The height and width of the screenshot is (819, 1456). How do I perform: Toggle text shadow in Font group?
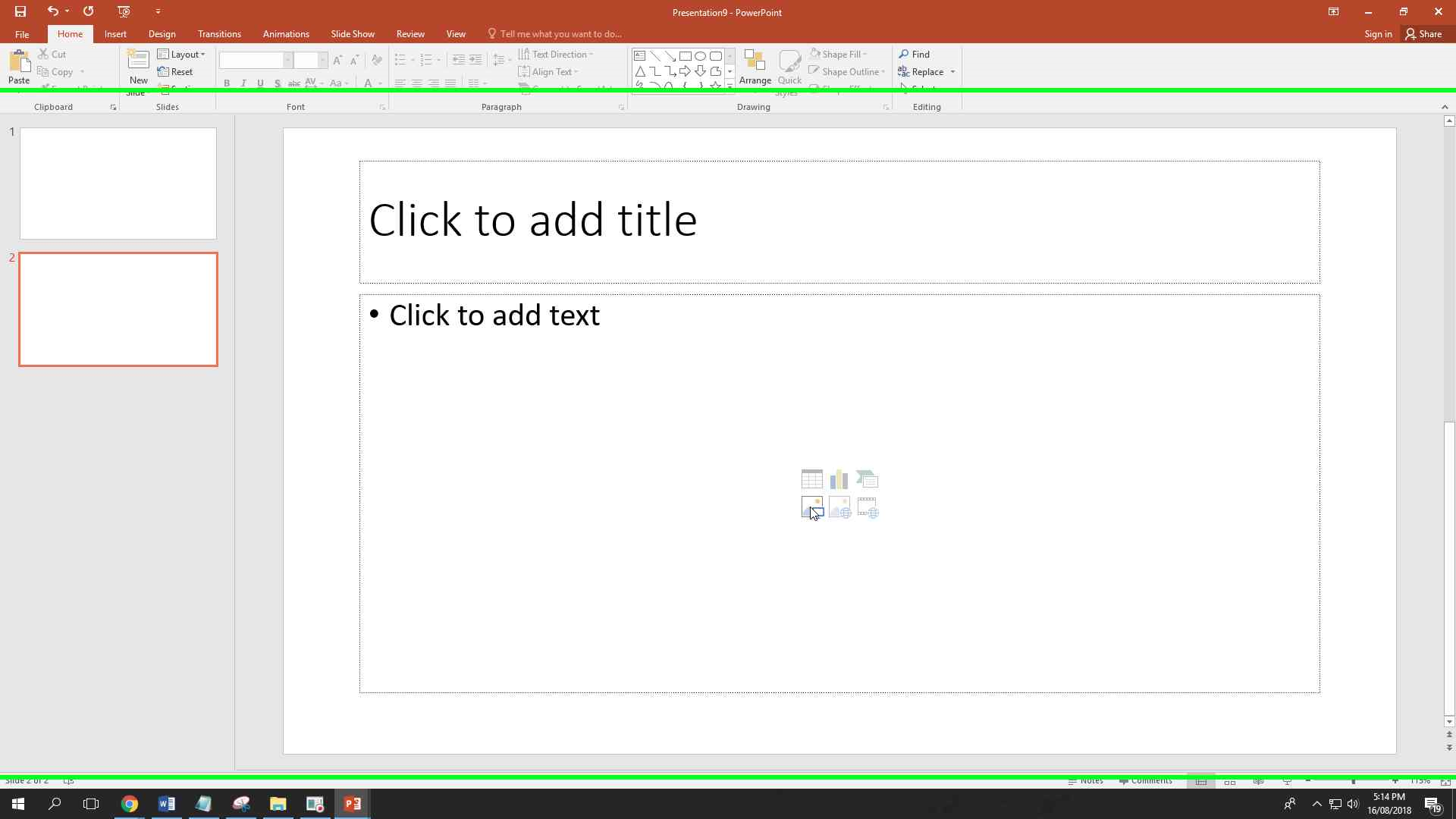pos(277,84)
